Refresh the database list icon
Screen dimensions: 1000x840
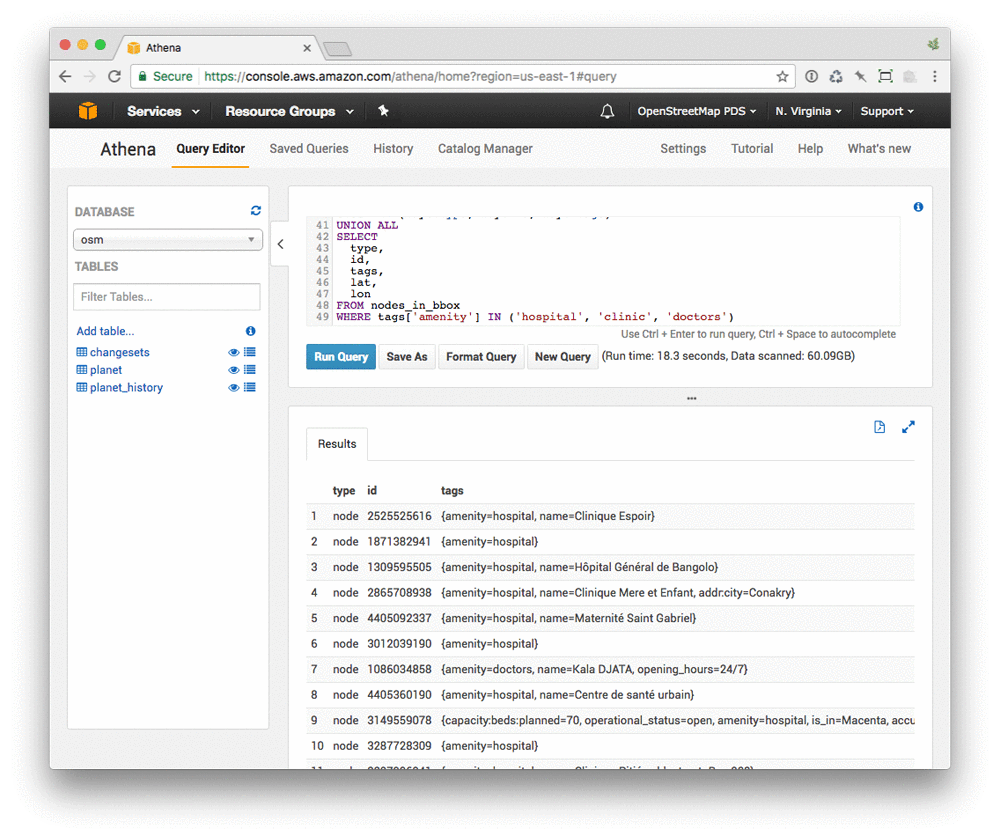(x=256, y=210)
